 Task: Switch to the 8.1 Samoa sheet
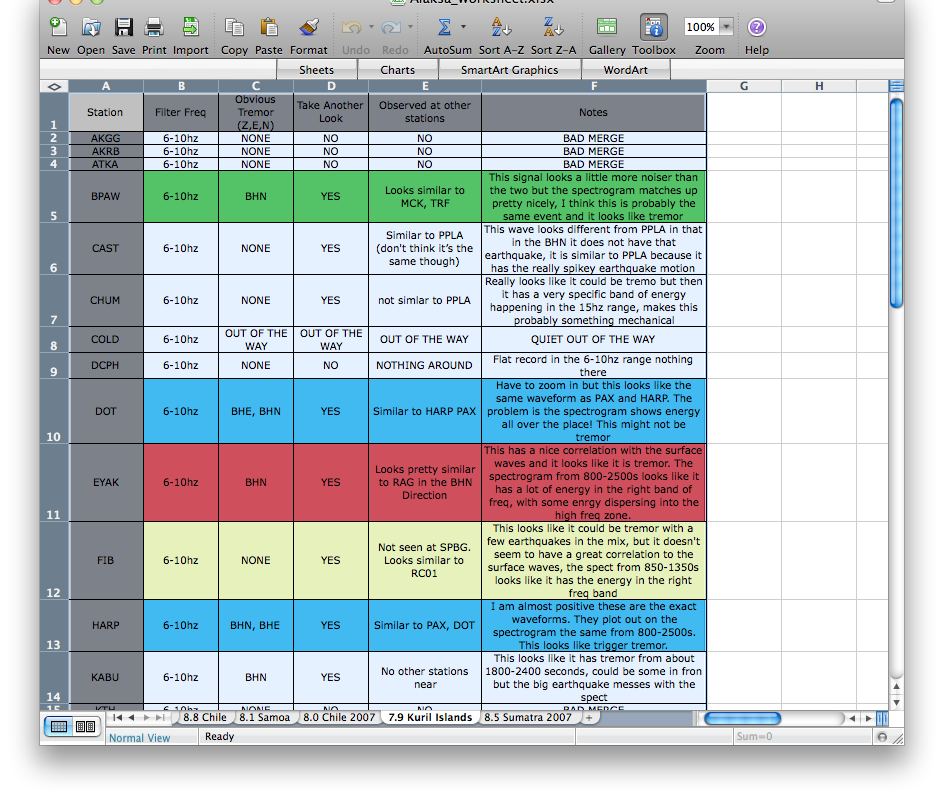tap(264, 718)
